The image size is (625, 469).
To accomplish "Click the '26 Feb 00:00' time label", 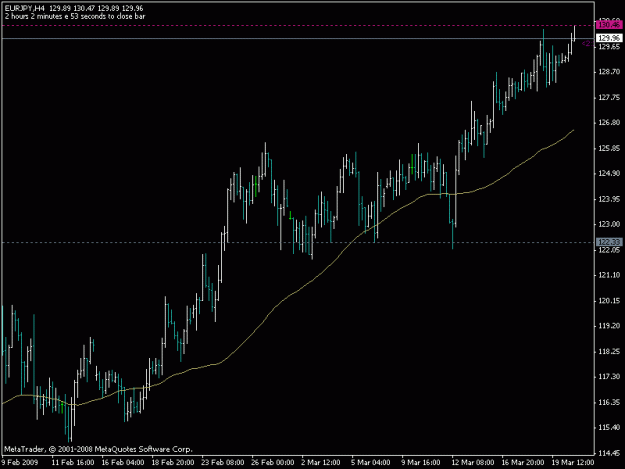I will pos(273,463).
